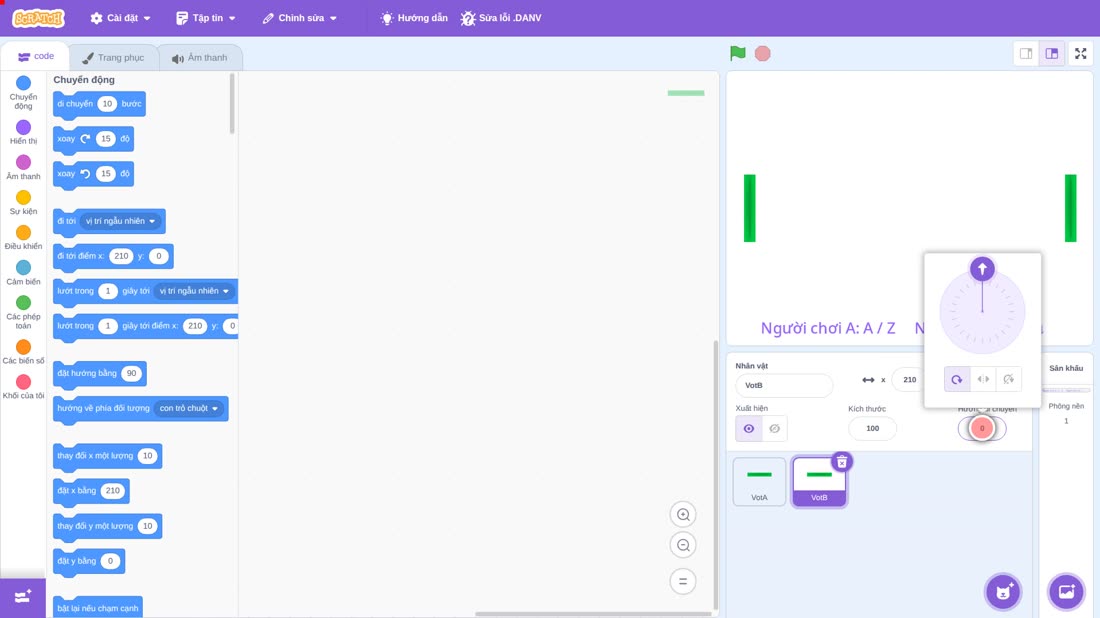Stop the project with the red stop button
The height and width of the screenshot is (618, 1100).
(763, 53)
